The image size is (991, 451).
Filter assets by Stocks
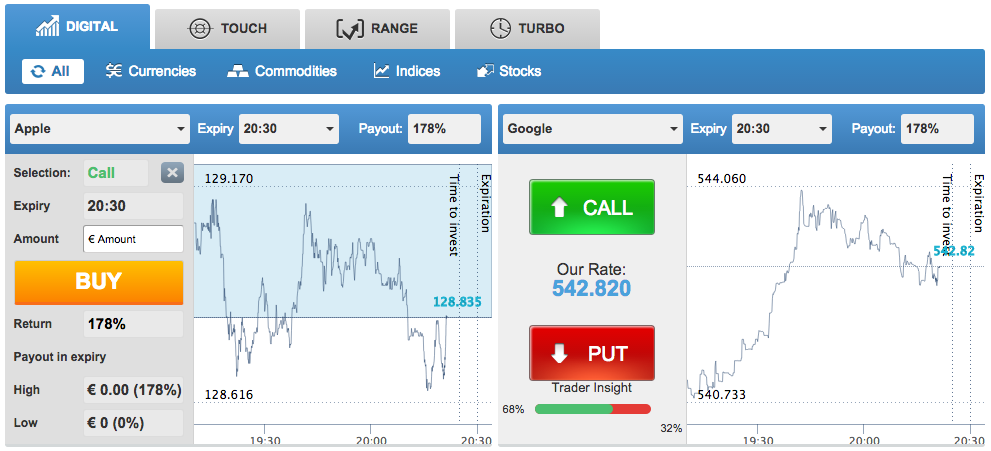pos(509,71)
